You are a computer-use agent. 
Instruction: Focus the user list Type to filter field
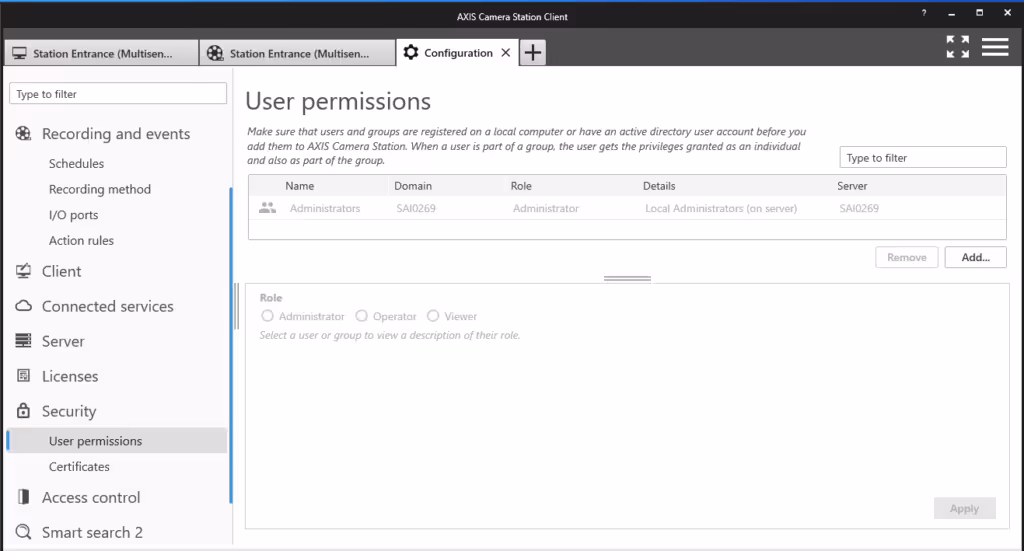coord(923,157)
